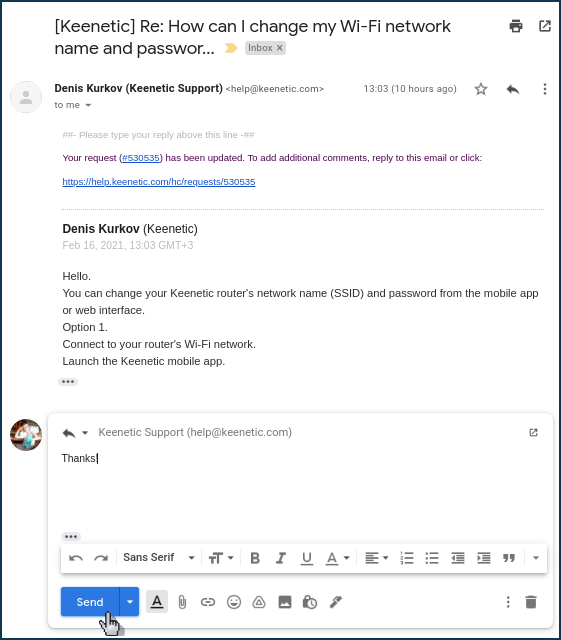Insert photo into reply
Screen dimensions: 561x640
coord(285,602)
